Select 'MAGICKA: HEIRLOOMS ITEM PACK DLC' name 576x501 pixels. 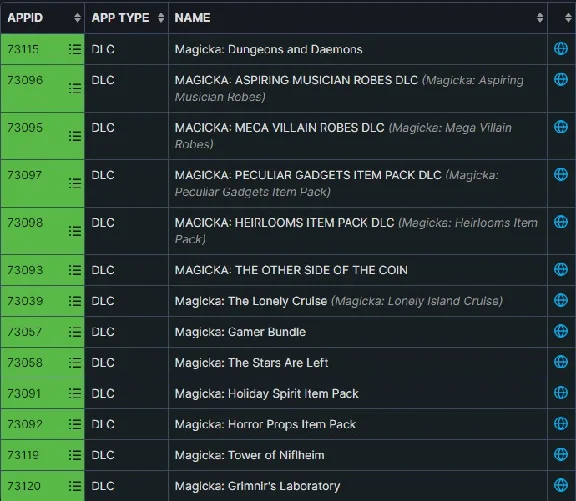point(284,223)
